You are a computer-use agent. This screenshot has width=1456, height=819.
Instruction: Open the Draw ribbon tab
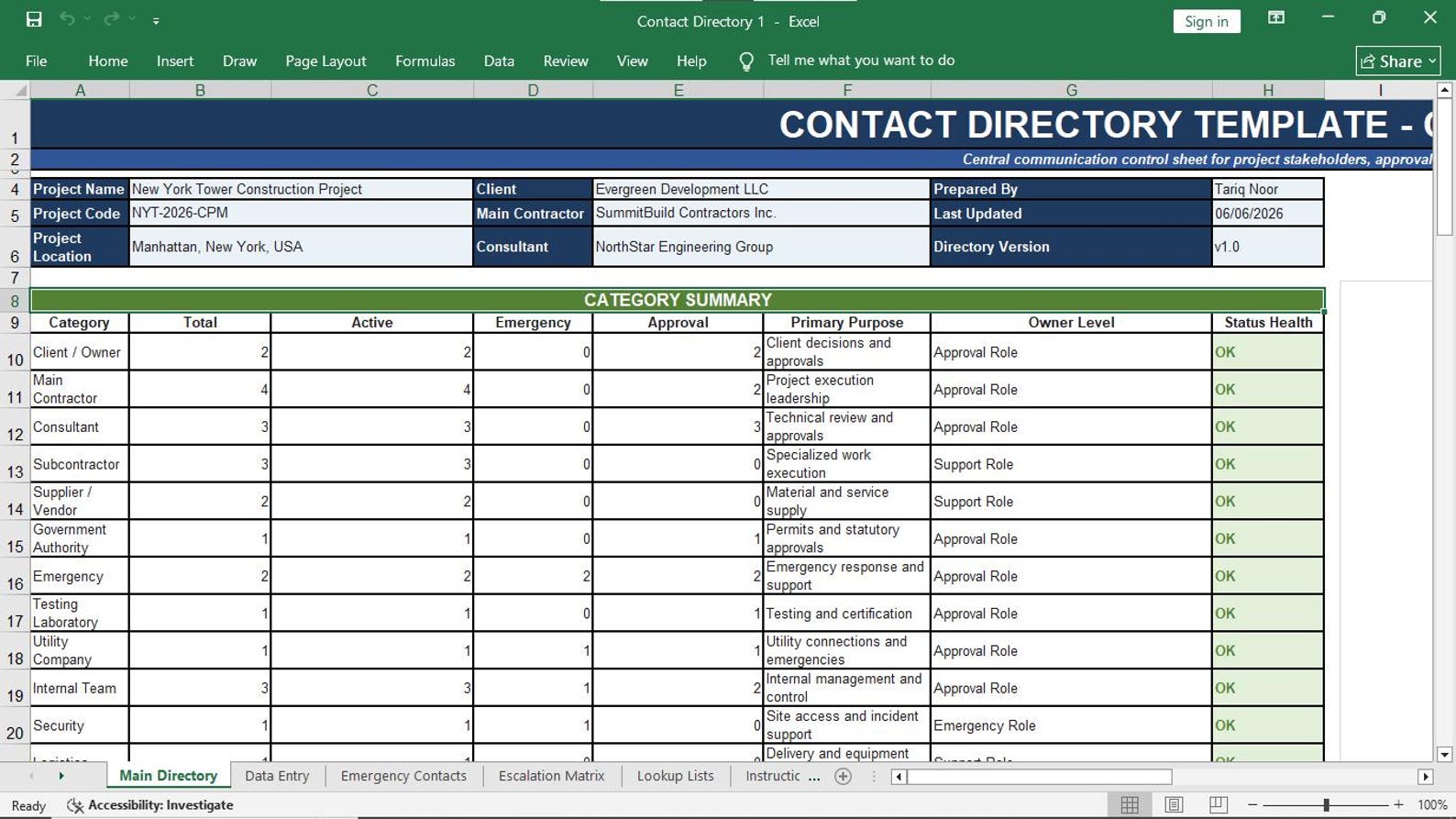click(x=239, y=61)
